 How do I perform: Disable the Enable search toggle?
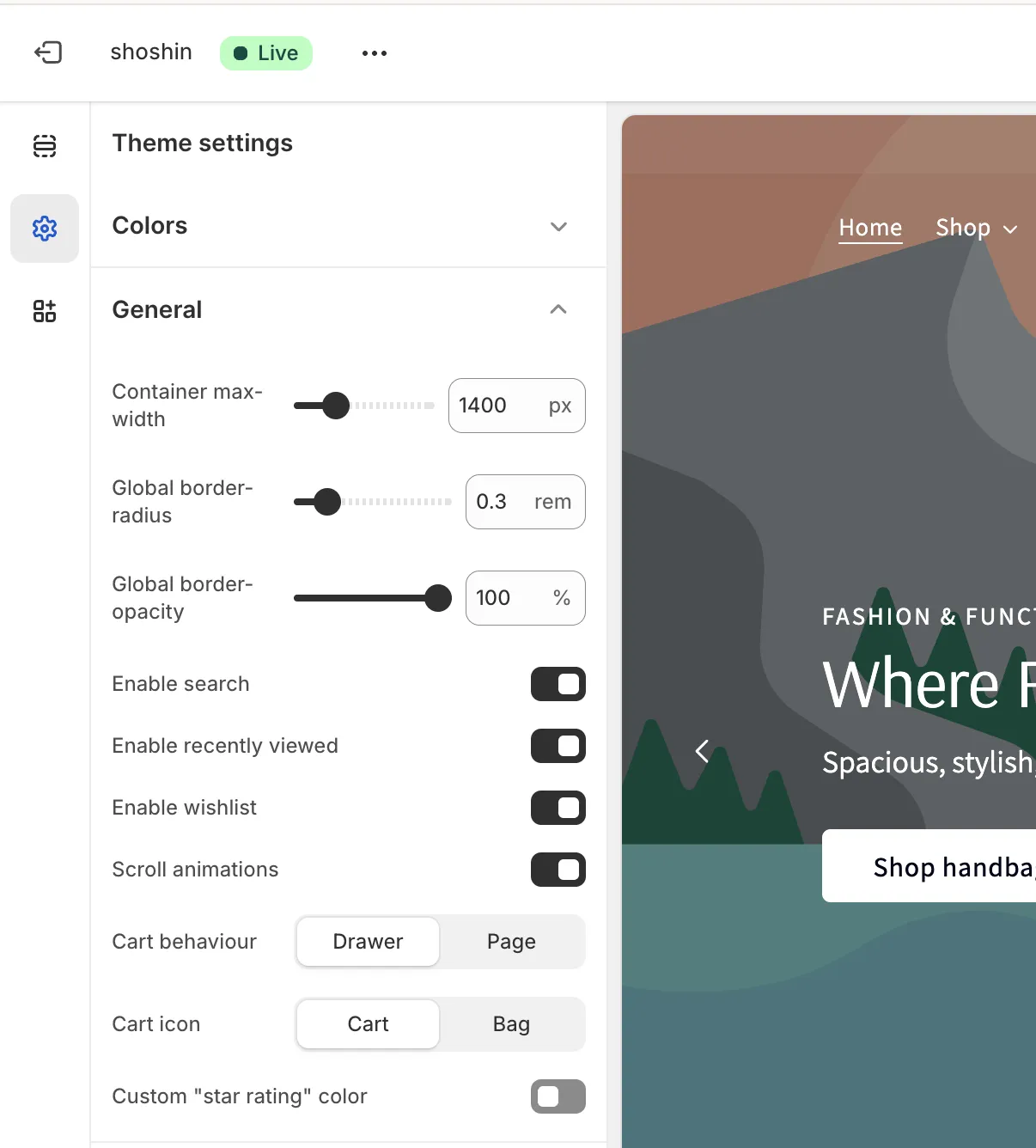point(558,684)
